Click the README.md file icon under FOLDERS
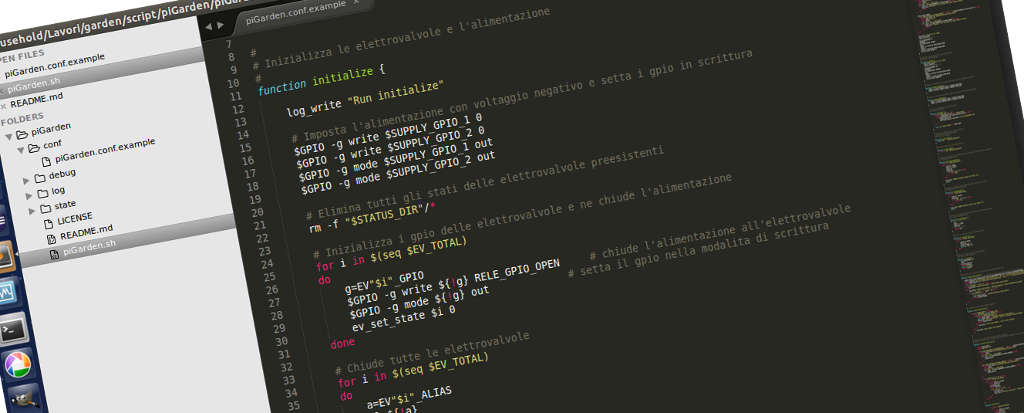Viewport: 1024px width, 413px height. pyautogui.click(x=51, y=239)
